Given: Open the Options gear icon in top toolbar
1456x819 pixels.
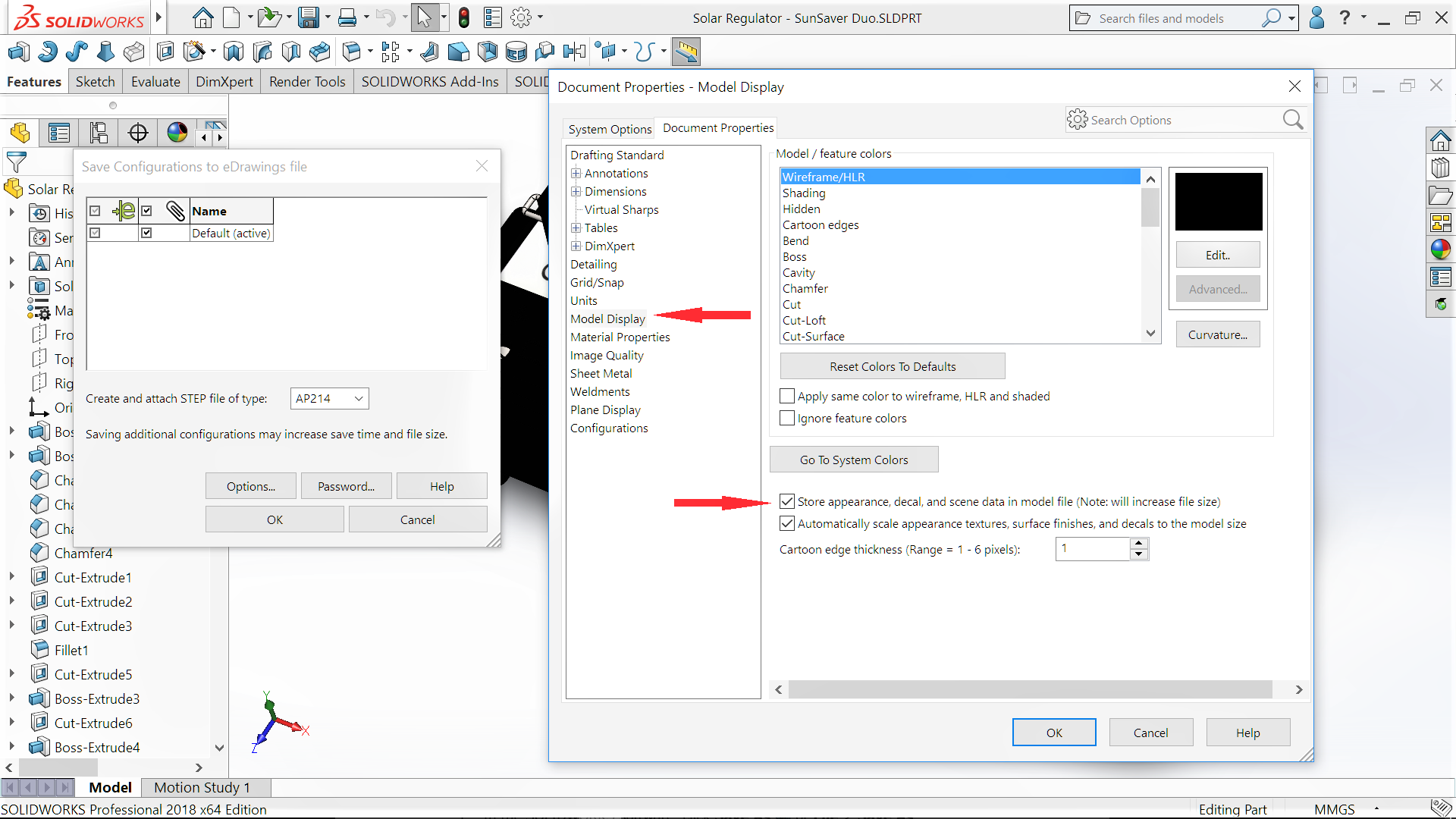Looking at the screenshot, I should click(x=521, y=17).
